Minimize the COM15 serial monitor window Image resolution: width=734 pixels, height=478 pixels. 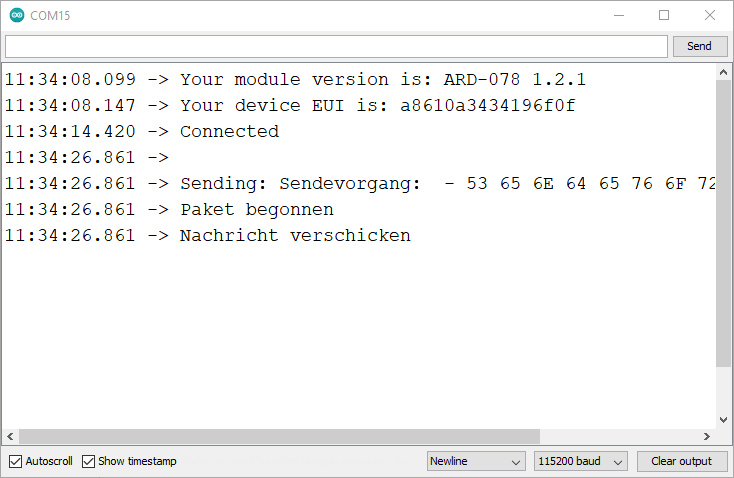click(619, 15)
